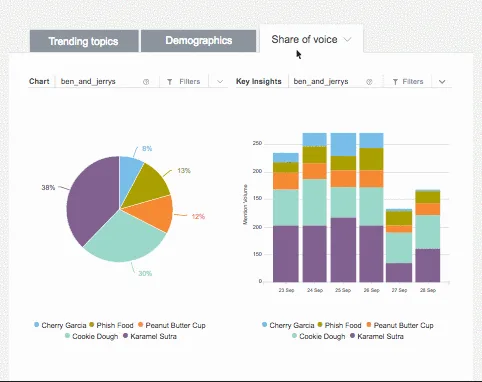
Task: Toggle Peanut Butter Cup in pie legend
Action: 172,325
